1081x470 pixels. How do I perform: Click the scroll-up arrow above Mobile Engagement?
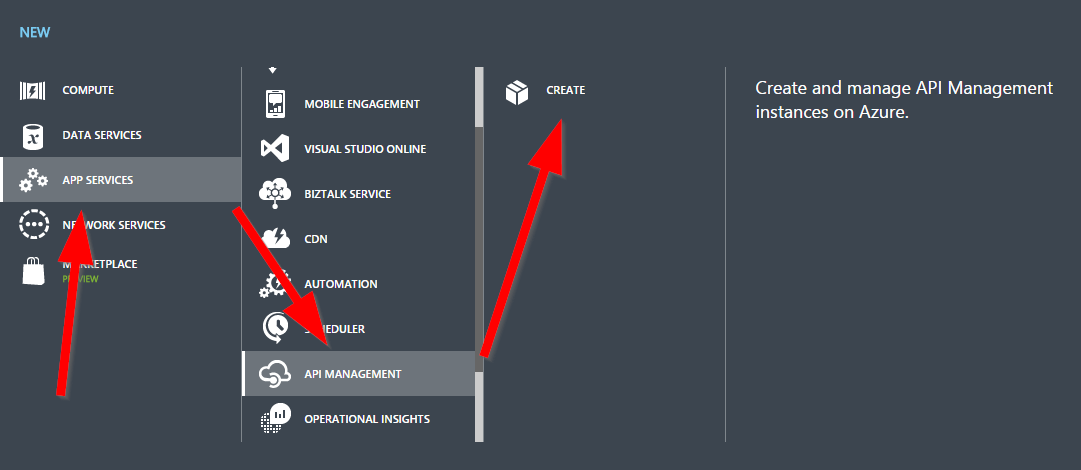[272, 70]
